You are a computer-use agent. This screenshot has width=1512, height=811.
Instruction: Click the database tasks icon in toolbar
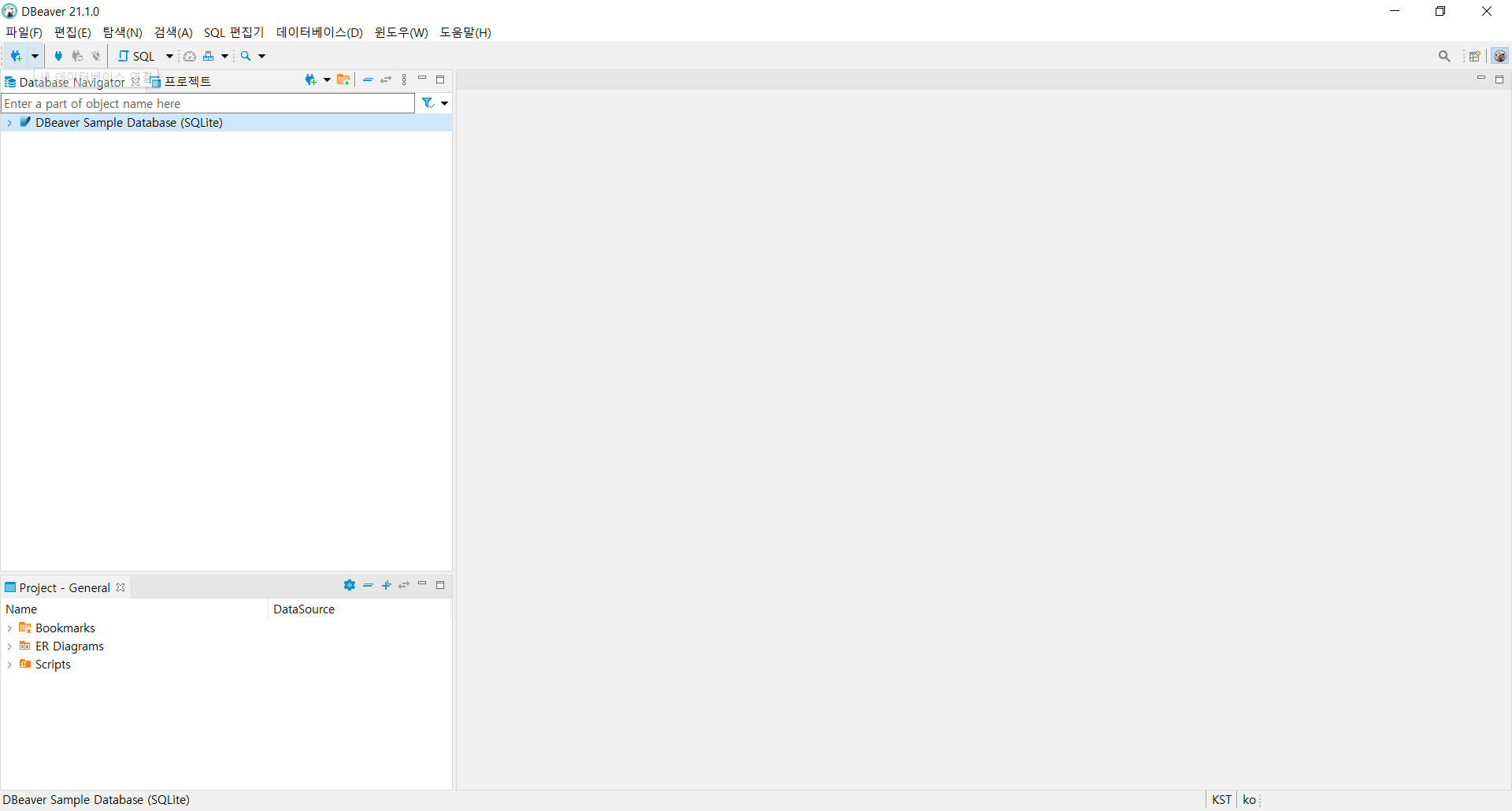[209, 56]
